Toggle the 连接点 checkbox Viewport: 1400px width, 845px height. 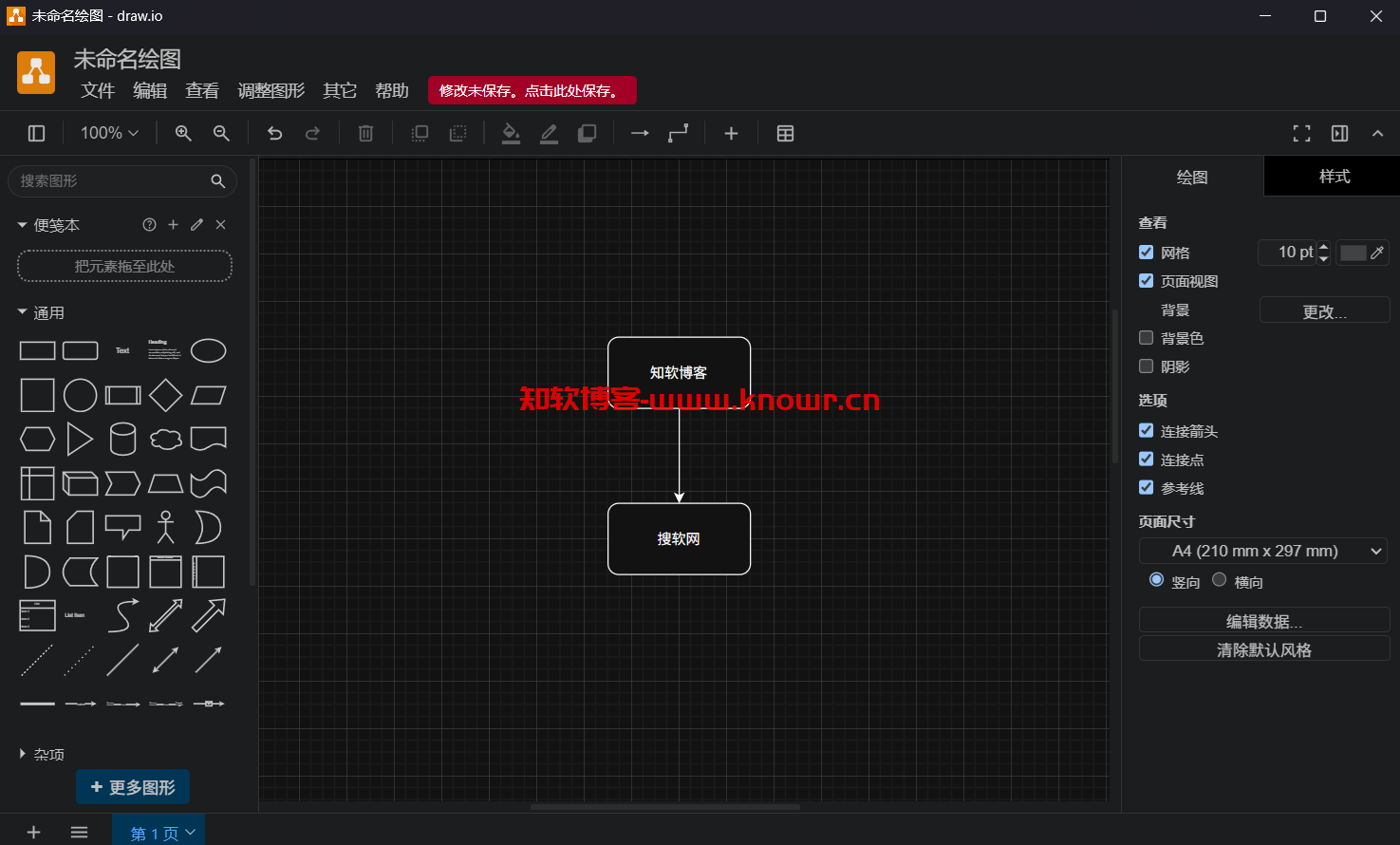coord(1146,460)
